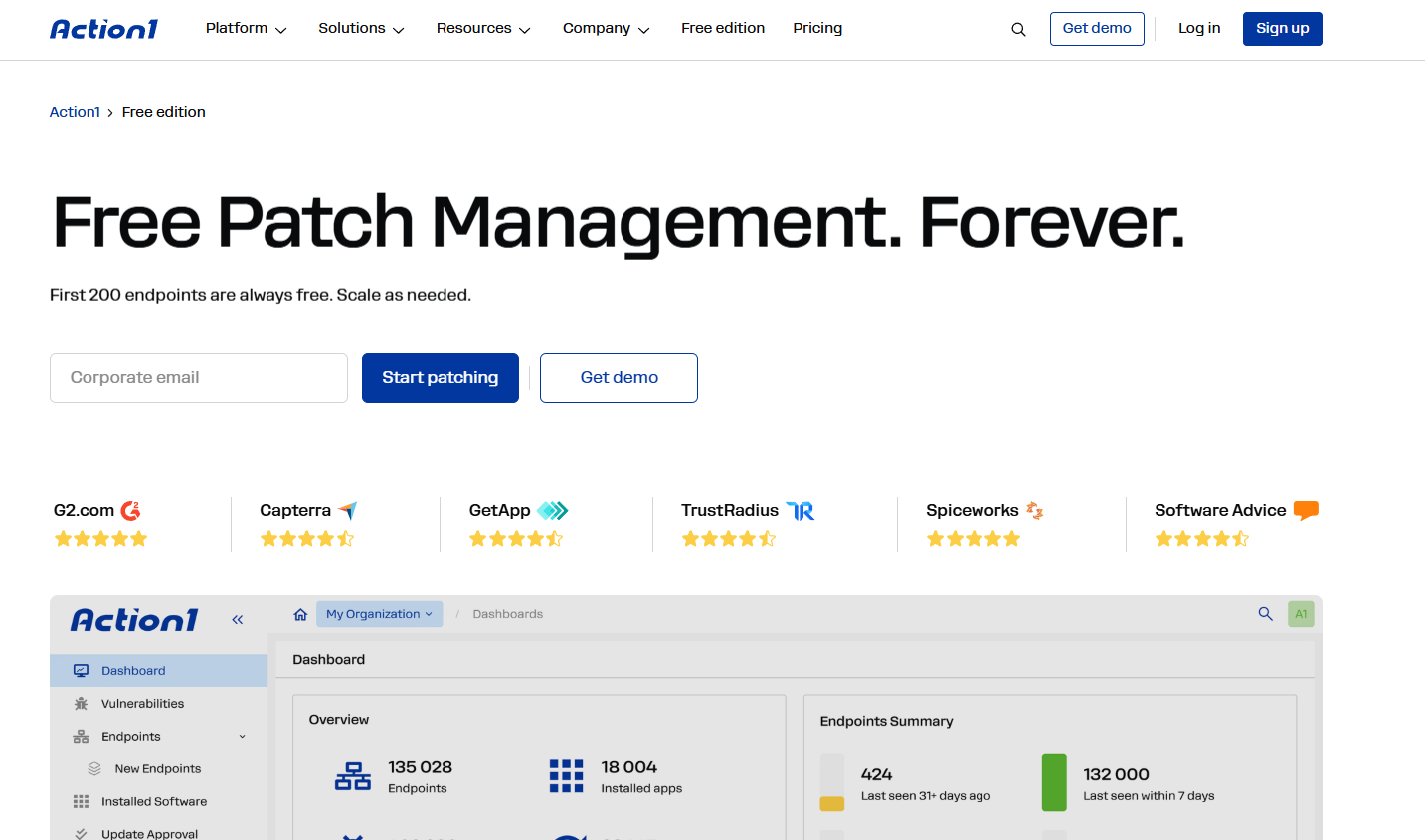This screenshot has width=1425, height=840.
Task: Click G2.com five-star rating
Action: point(100,539)
